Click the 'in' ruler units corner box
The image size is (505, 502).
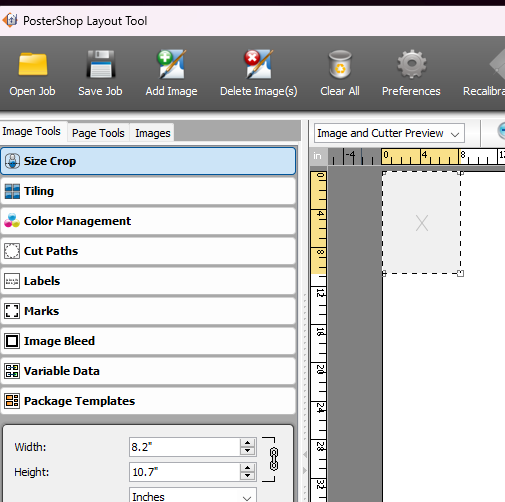click(318, 156)
